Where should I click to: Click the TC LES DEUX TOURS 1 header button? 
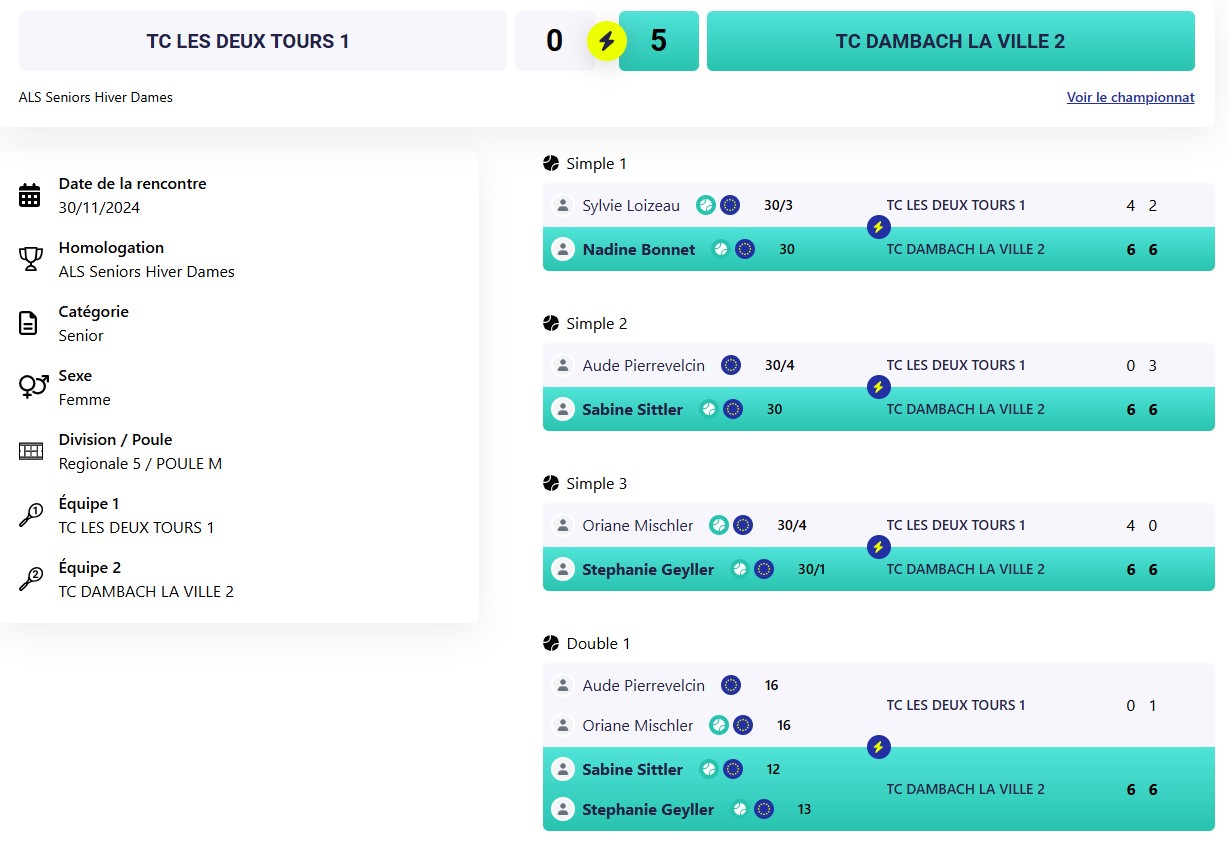pyautogui.click(x=262, y=41)
